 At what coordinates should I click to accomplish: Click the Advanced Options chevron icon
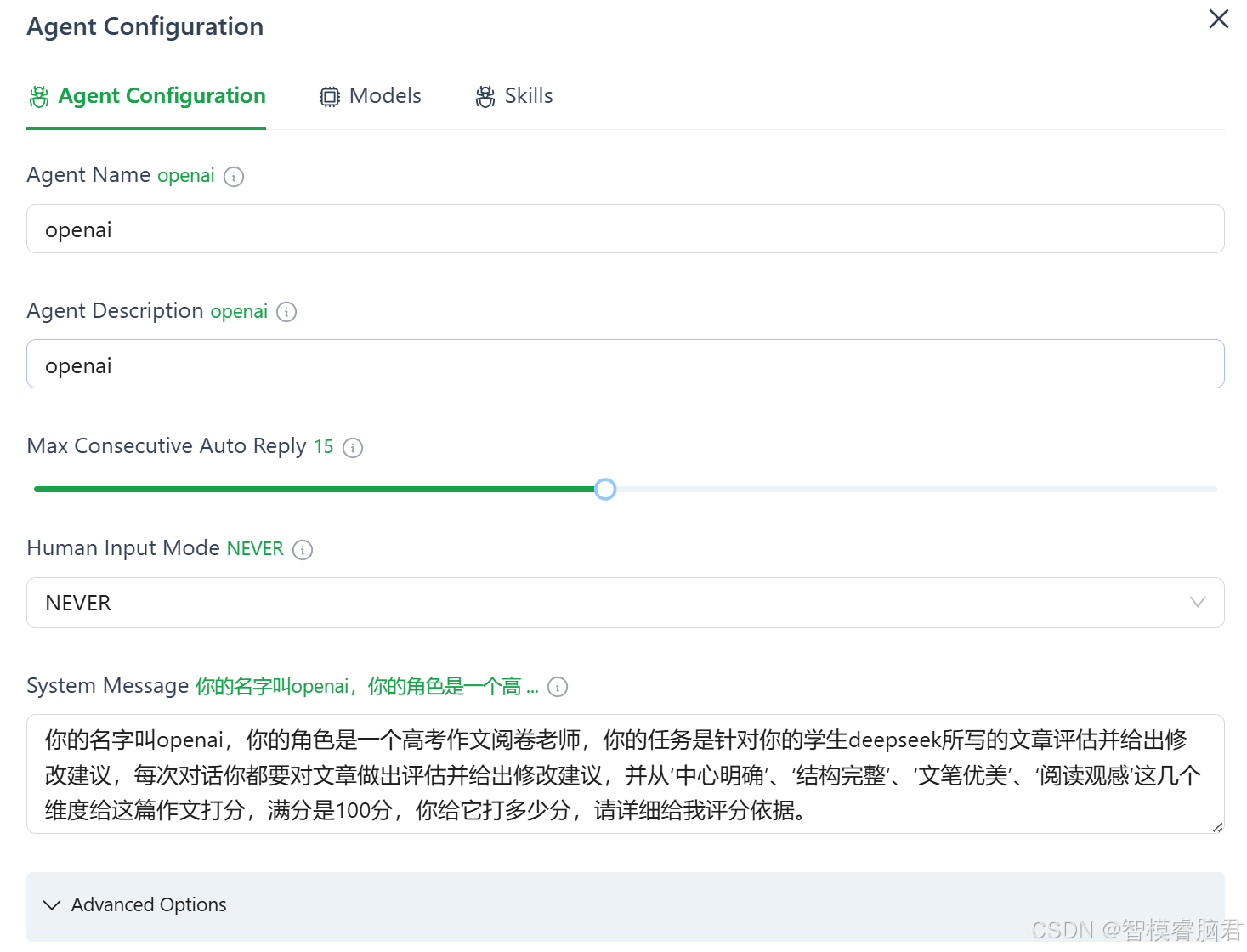point(52,905)
